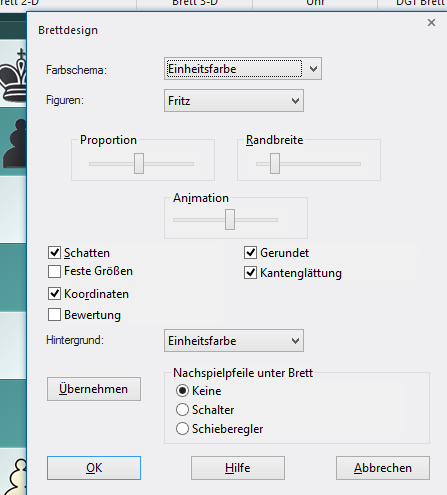
Task: Close the Brettdesign dialog with X
Action: (431, 23)
